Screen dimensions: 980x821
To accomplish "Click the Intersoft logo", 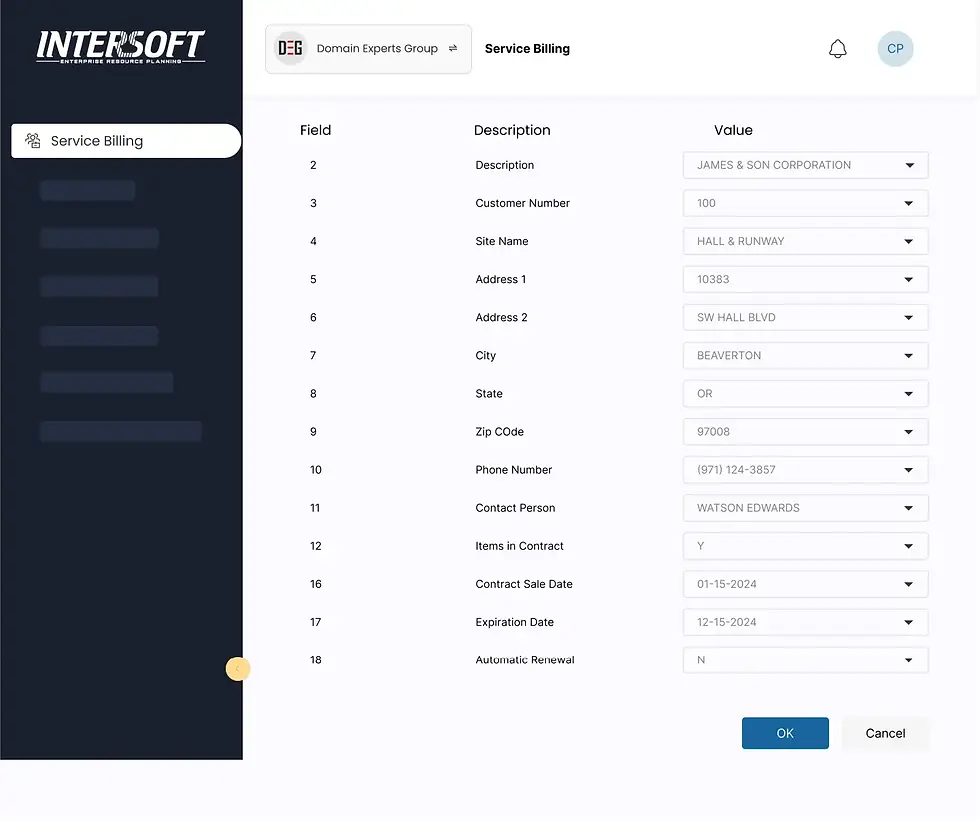I will [120, 45].
